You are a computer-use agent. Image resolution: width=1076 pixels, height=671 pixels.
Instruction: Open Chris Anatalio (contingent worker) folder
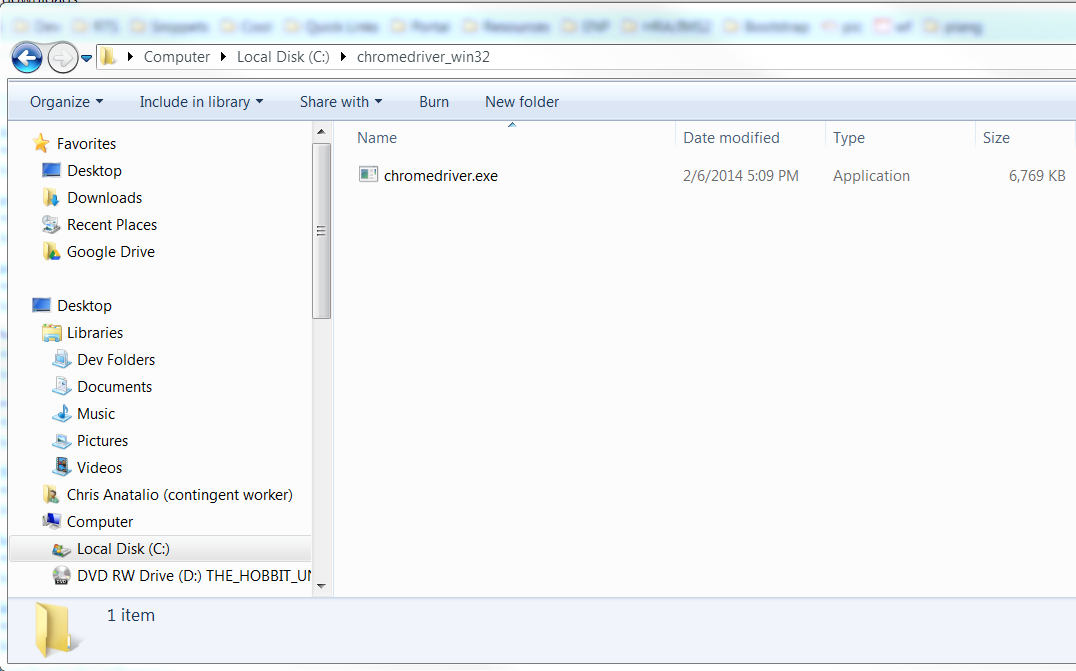pyautogui.click(x=180, y=495)
